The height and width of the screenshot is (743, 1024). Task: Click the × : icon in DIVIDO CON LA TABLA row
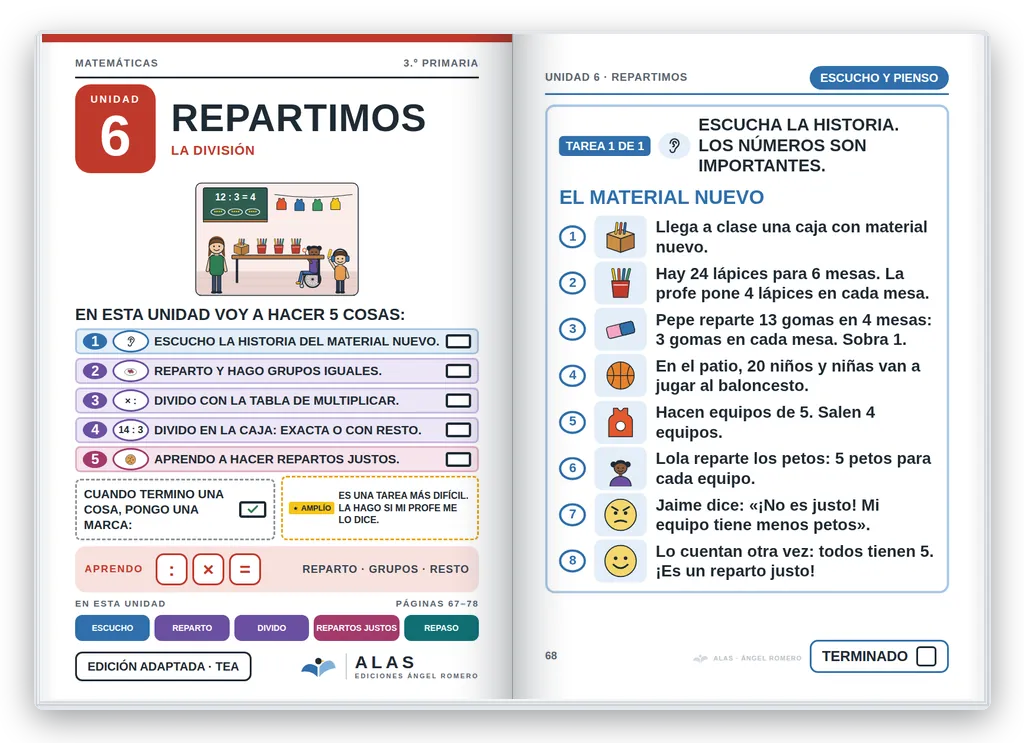point(131,400)
